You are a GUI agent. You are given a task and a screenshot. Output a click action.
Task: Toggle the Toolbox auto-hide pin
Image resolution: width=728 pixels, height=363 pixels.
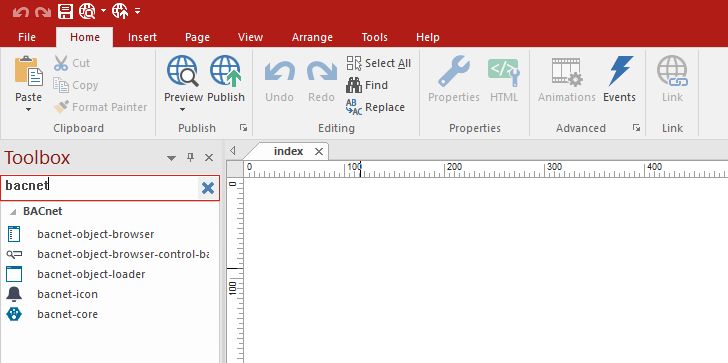coord(190,158)
